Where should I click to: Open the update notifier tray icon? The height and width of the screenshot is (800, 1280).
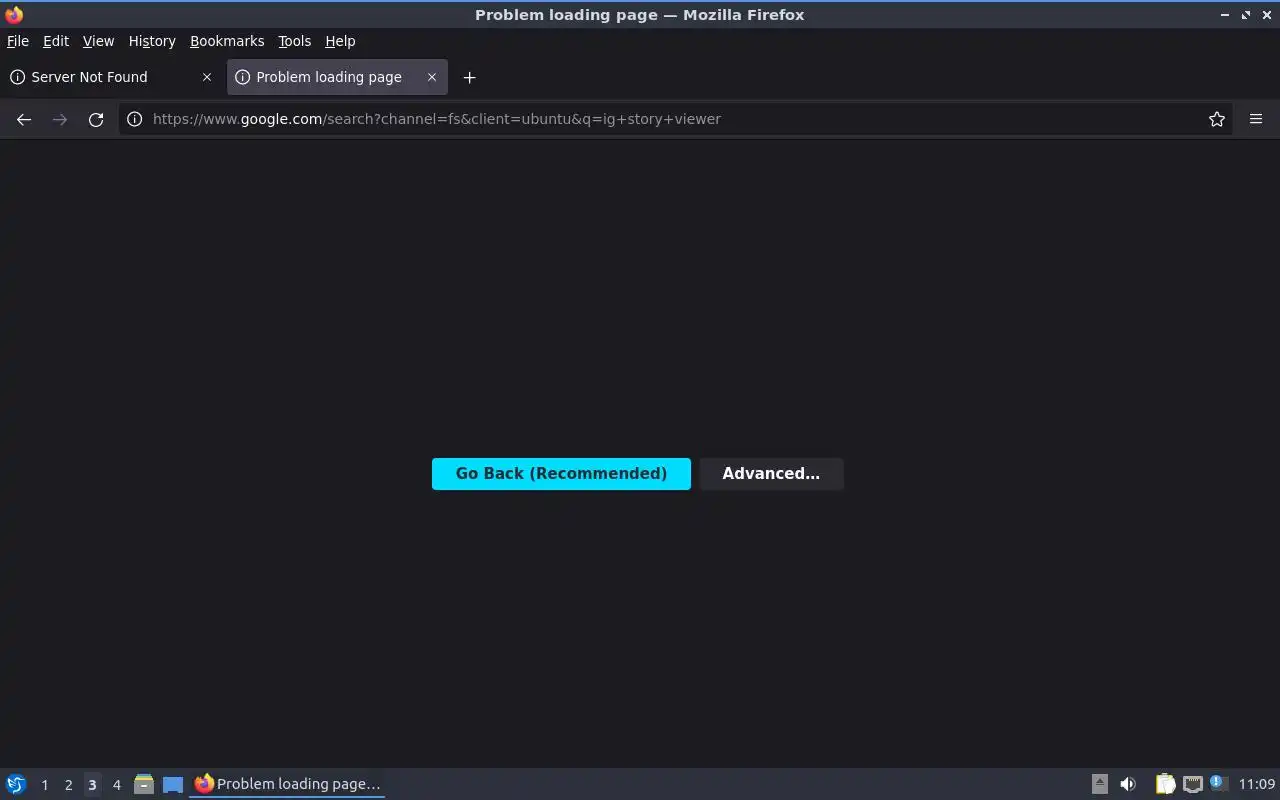click(x=1218, y=783)
